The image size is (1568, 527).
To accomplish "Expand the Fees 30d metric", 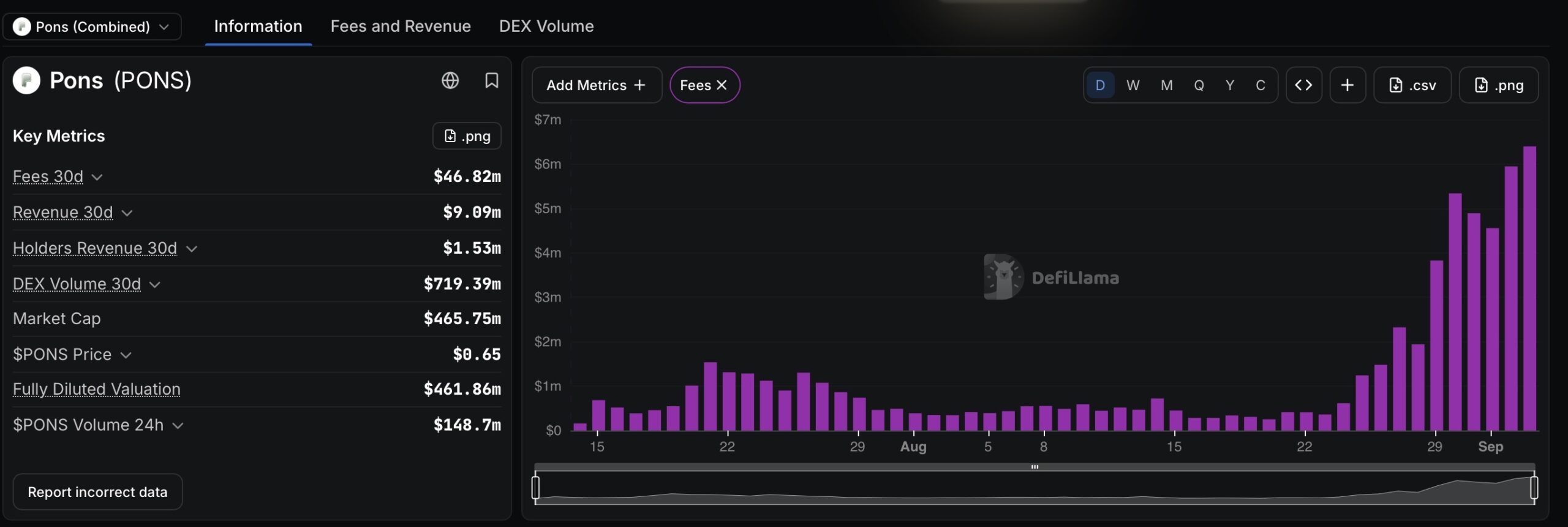I will 97,177.
